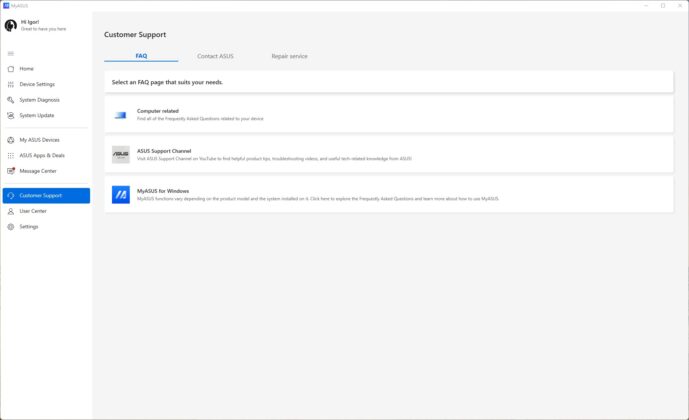The image size is (689, 420).
Task: Open the Computer related FAQ card
Action: pos(388,115)
